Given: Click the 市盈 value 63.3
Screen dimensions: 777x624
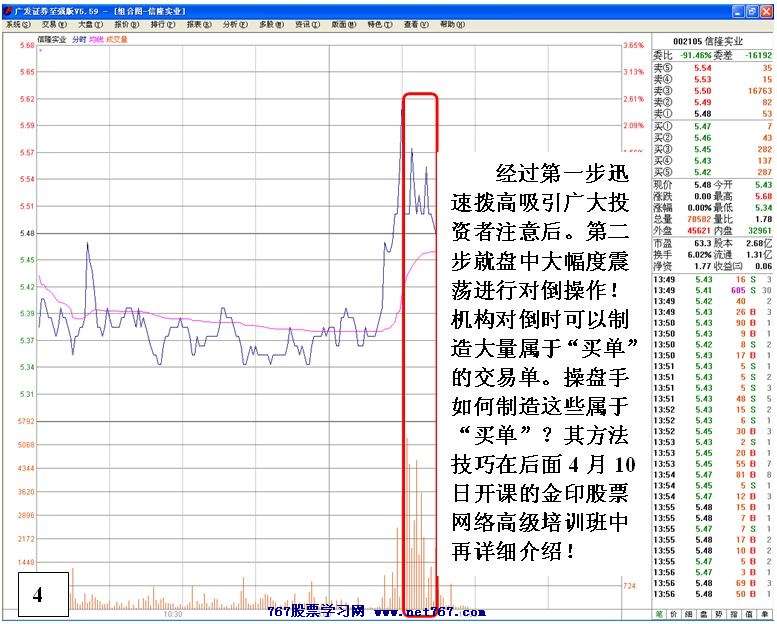Looking at the screenshot, I should click(703, 243).
